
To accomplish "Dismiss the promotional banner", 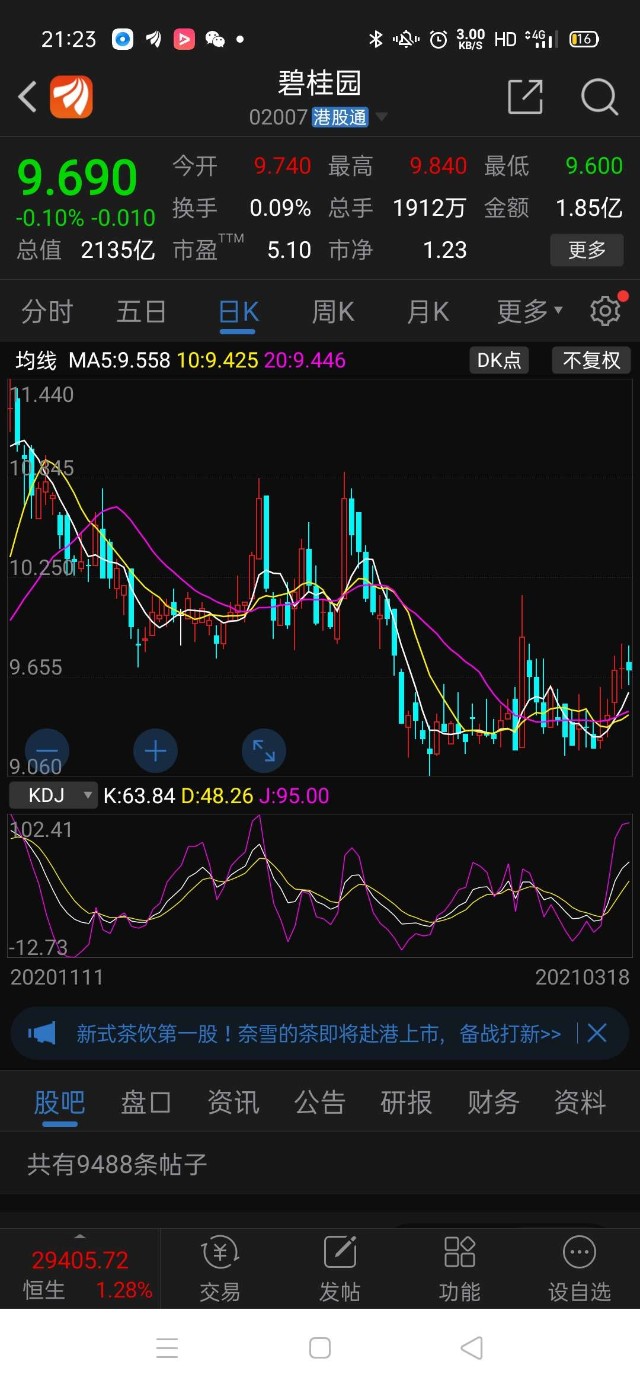I will 597,1034.
